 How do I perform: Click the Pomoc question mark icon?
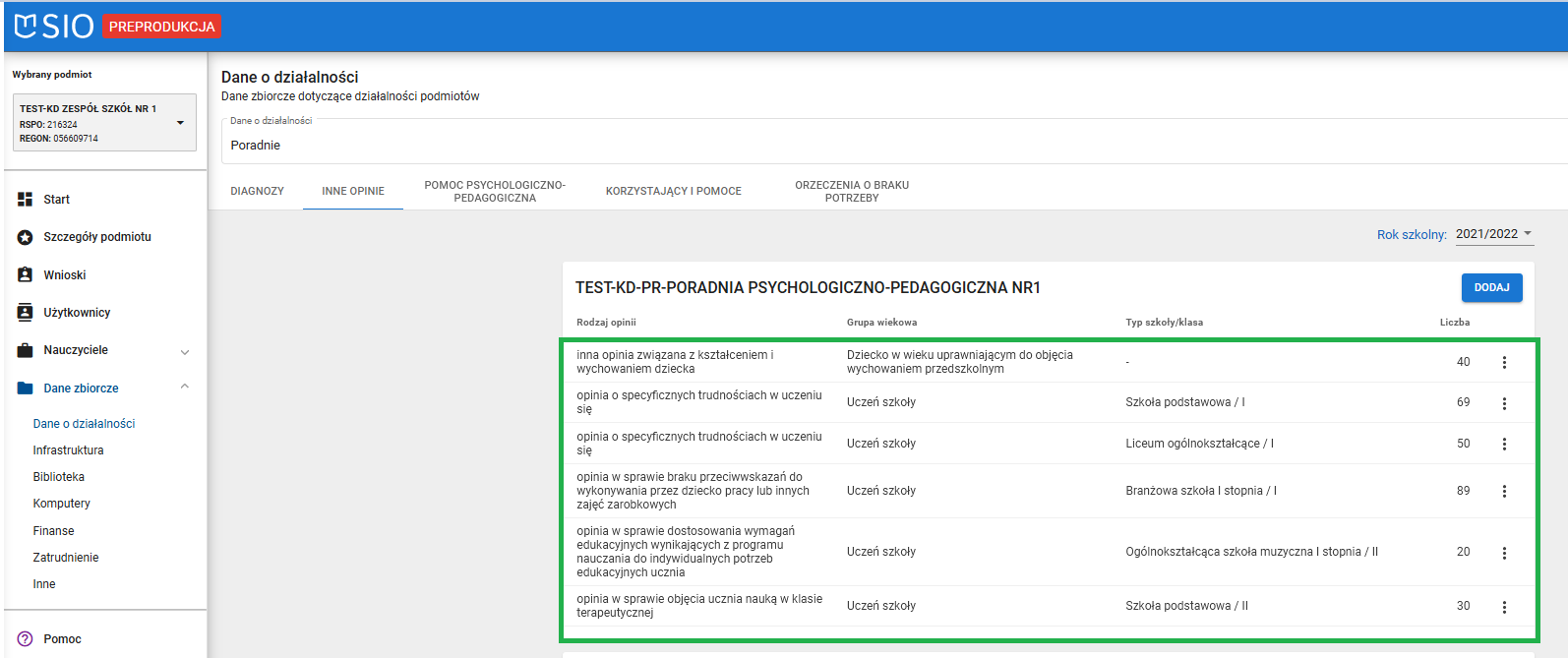click(26, 639)
